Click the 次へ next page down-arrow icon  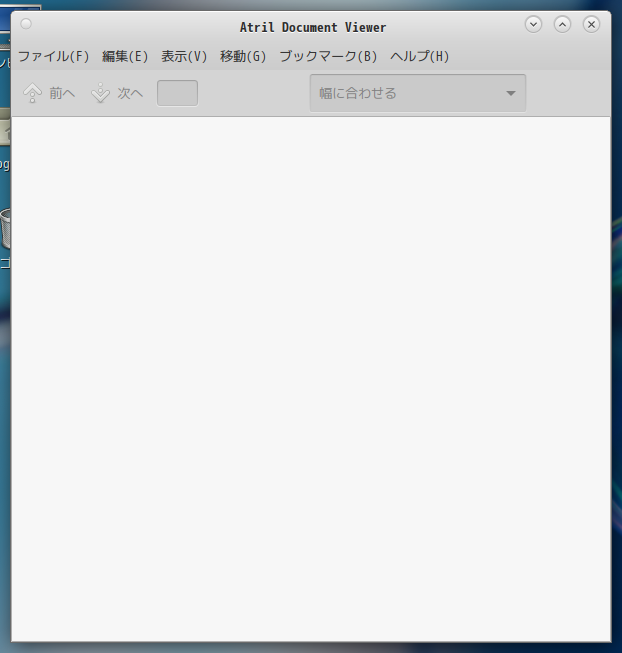tap(100, 93)
